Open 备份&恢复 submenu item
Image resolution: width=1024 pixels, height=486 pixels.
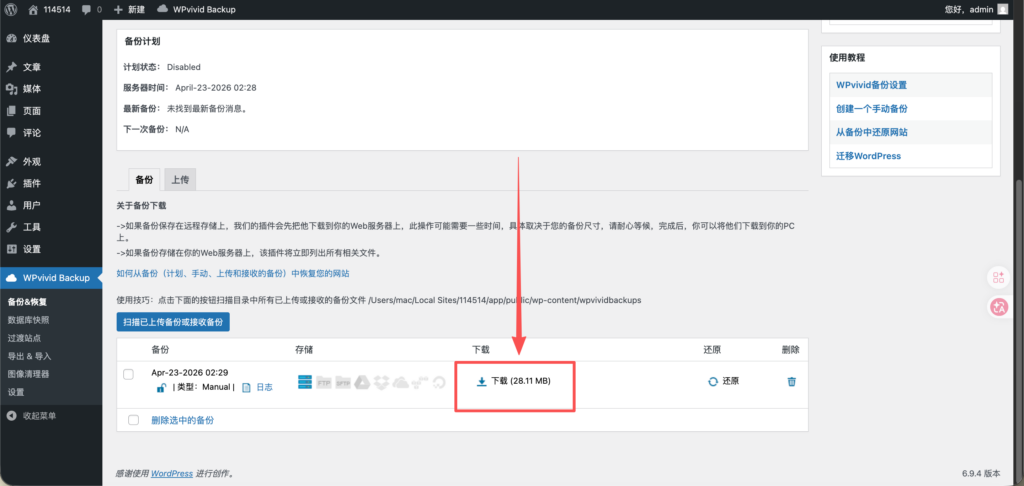pos(27,302)
